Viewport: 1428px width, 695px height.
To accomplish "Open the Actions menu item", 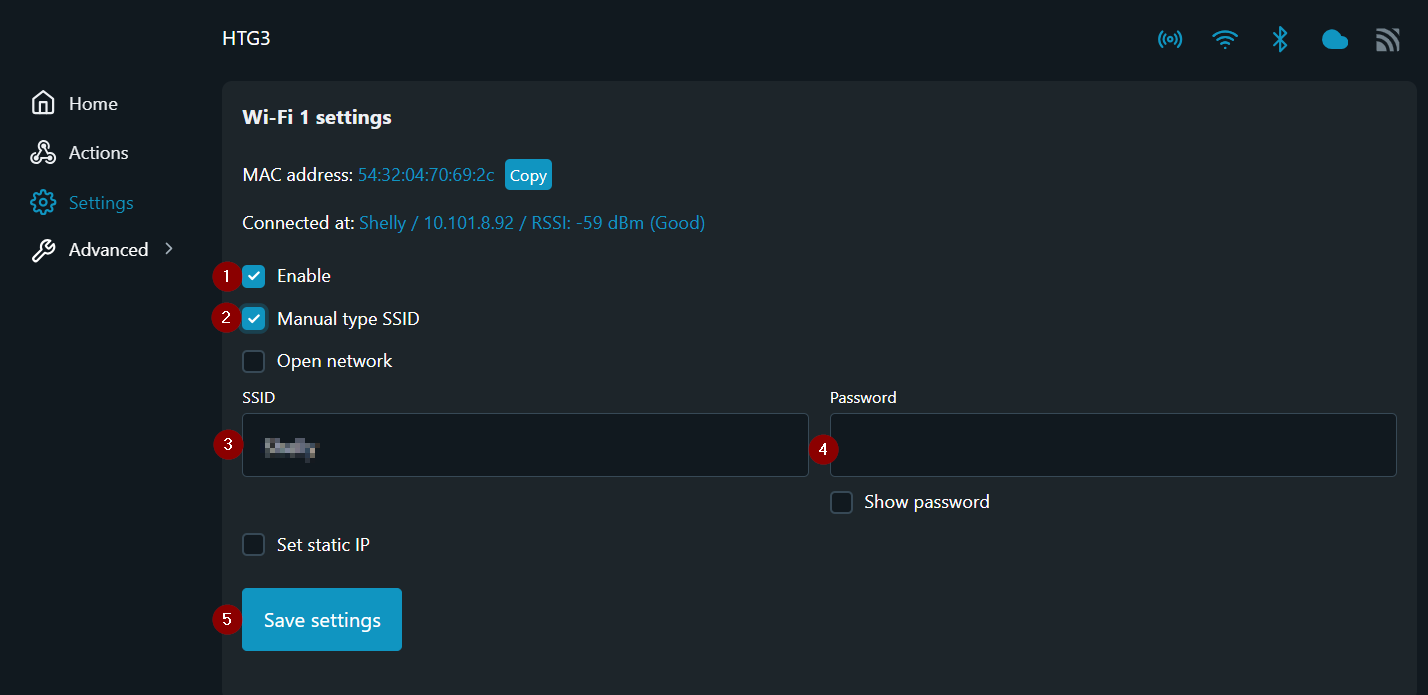I will pos(98,153).
